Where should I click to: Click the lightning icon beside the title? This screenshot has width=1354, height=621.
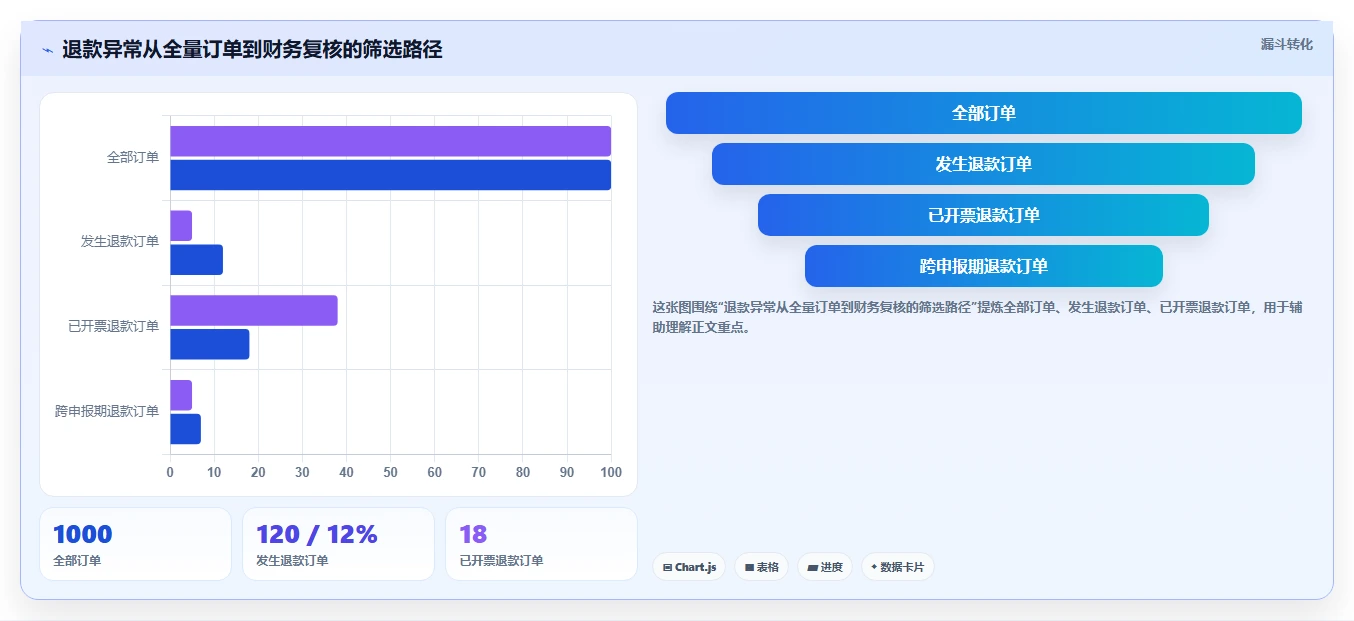pos(48,50)
